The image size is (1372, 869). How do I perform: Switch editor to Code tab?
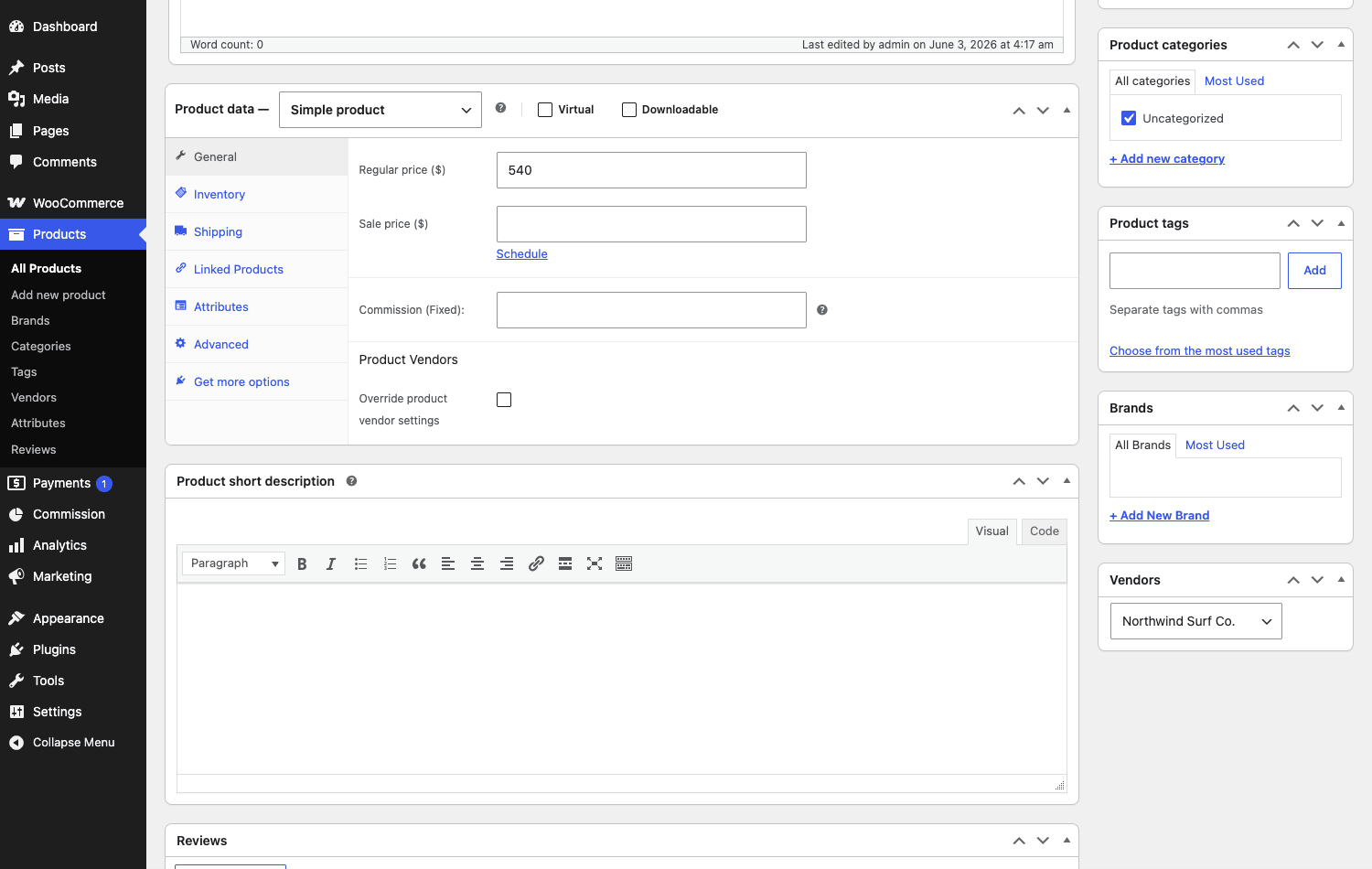point(1045,531)
